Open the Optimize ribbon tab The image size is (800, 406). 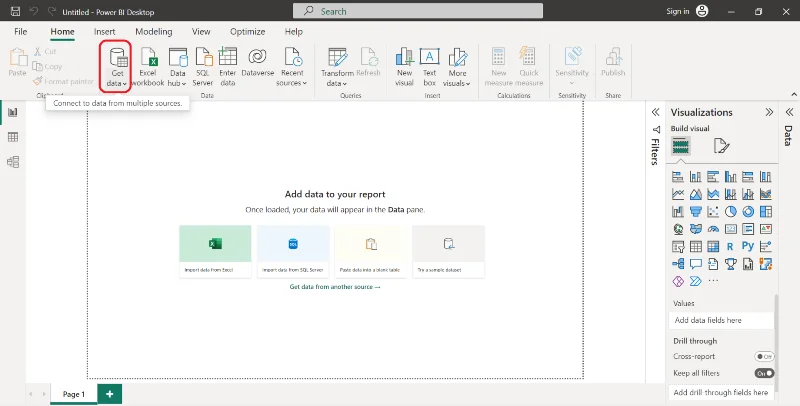click(x=247, y=32)
